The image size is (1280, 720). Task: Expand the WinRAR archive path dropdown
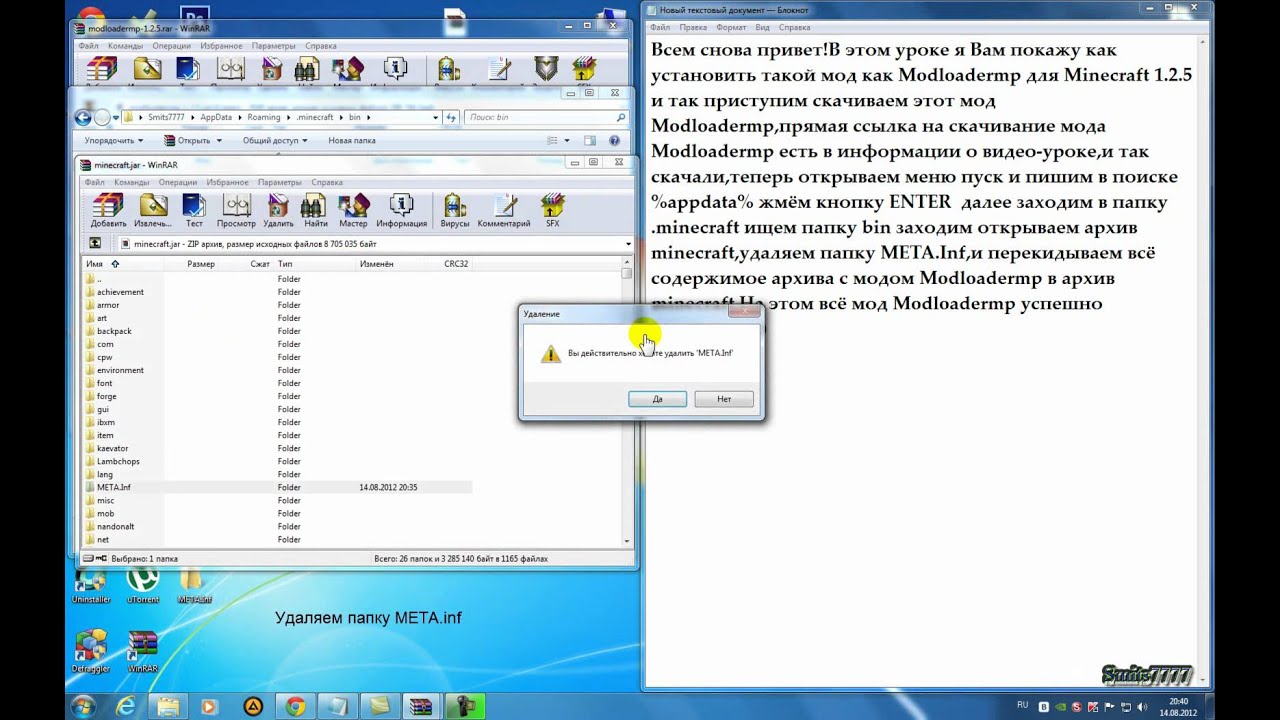628,243
